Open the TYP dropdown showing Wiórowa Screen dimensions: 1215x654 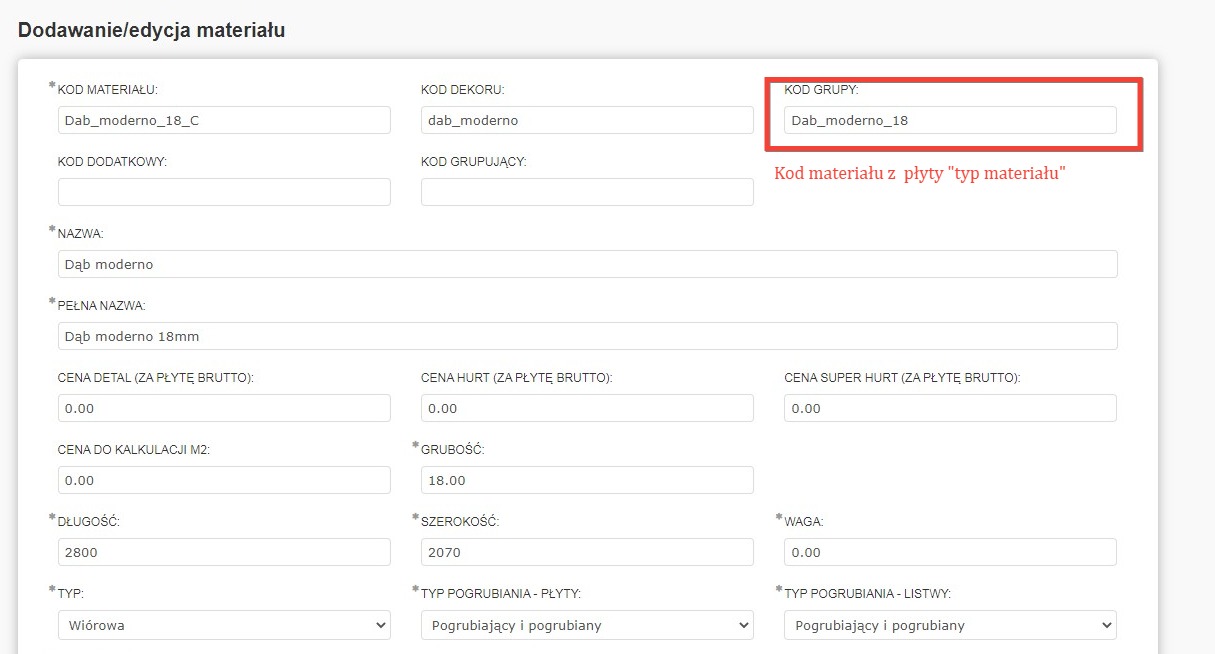point(224,625)
